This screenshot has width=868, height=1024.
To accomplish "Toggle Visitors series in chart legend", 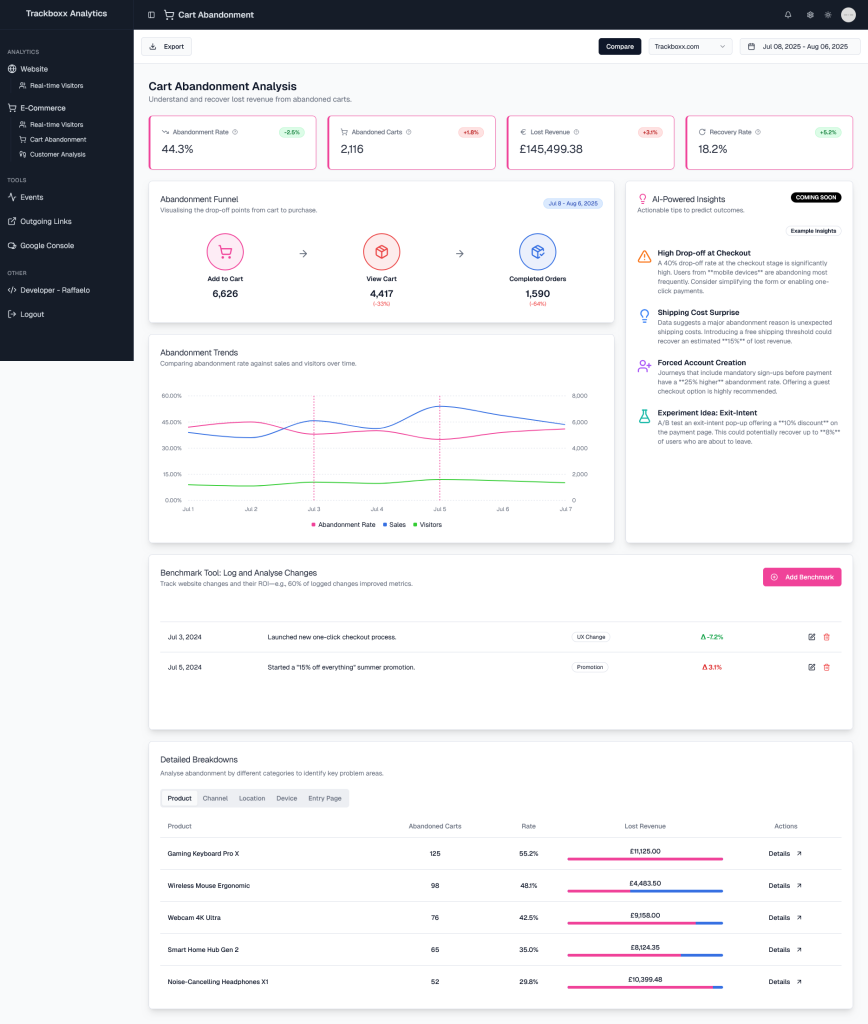I will [429, 524].
